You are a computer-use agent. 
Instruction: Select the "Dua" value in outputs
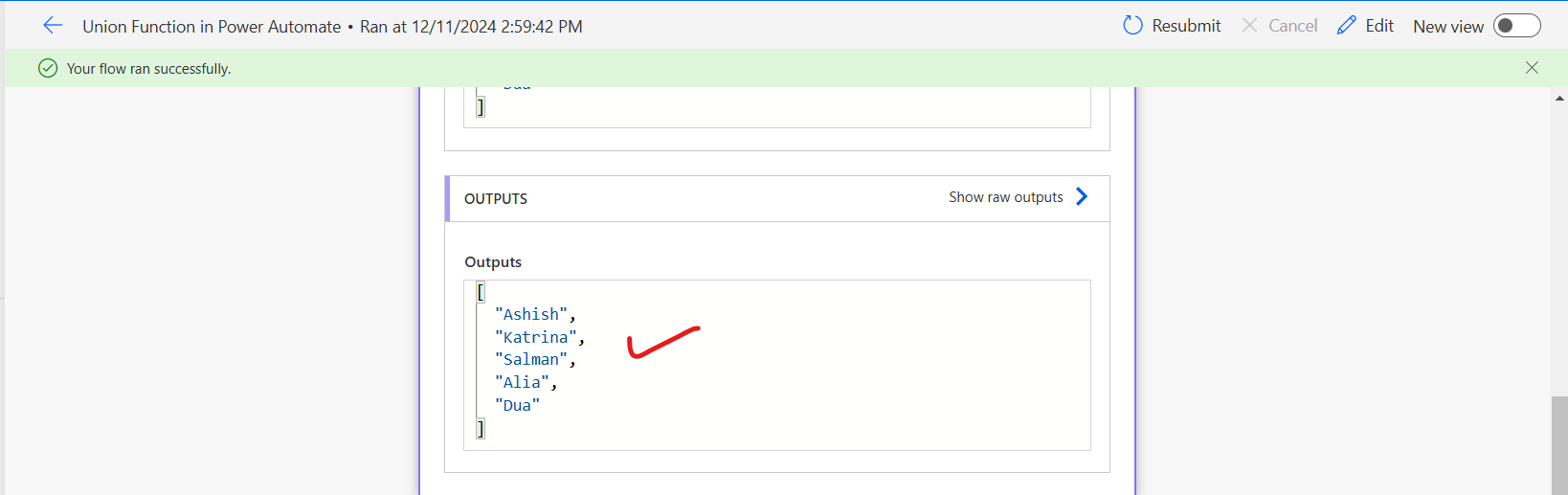(517, 405)
